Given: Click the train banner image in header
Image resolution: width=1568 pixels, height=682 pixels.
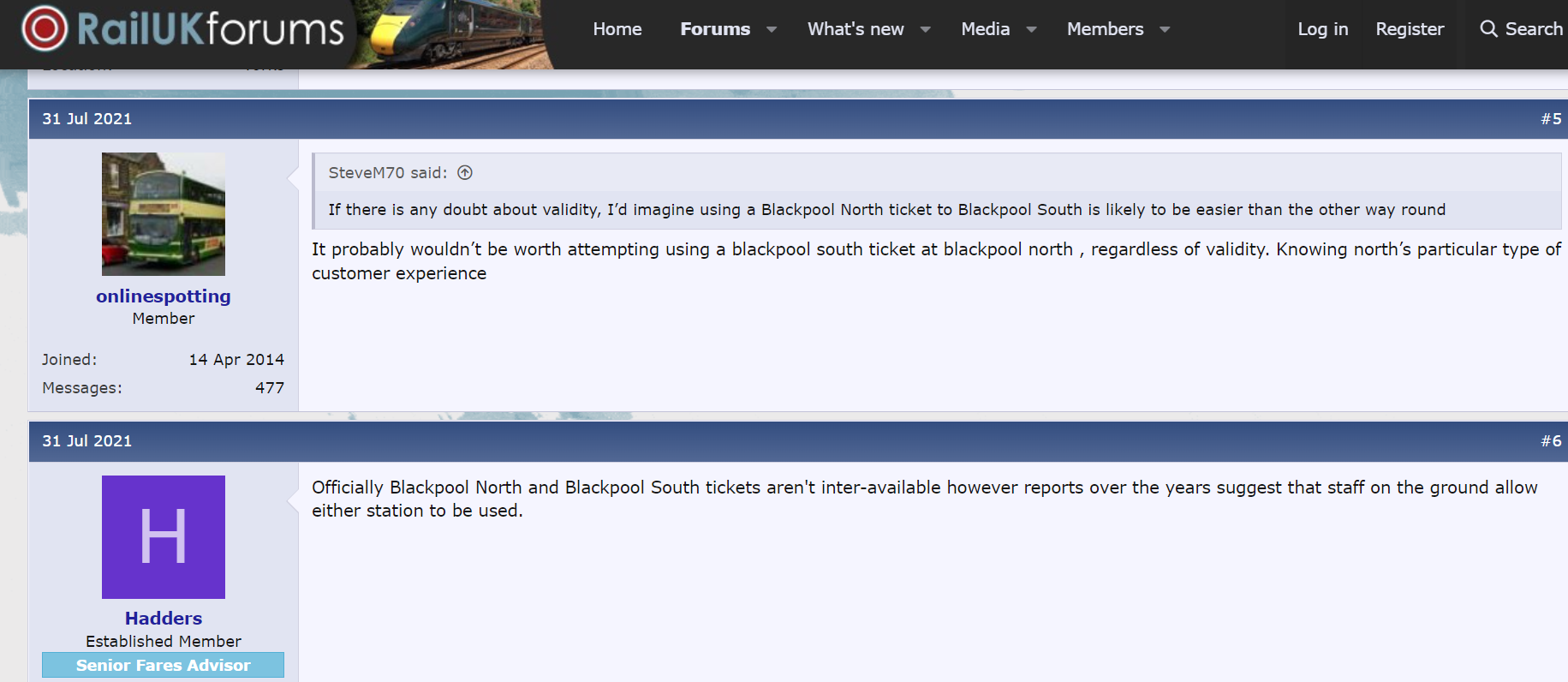Looking at the screenshot, I should pos(456,34).
